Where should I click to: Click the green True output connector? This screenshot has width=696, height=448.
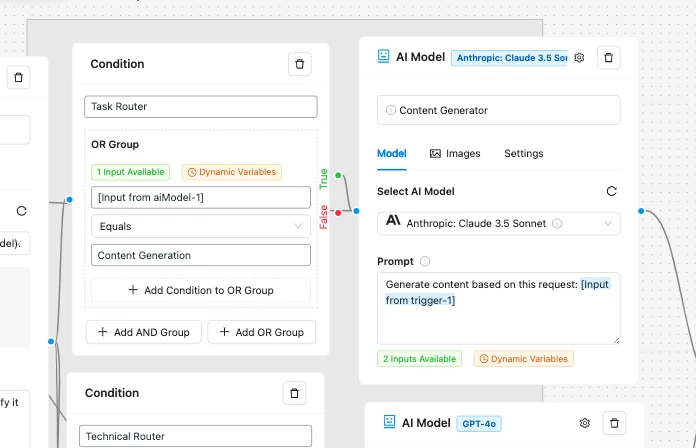tap(338, 176)
